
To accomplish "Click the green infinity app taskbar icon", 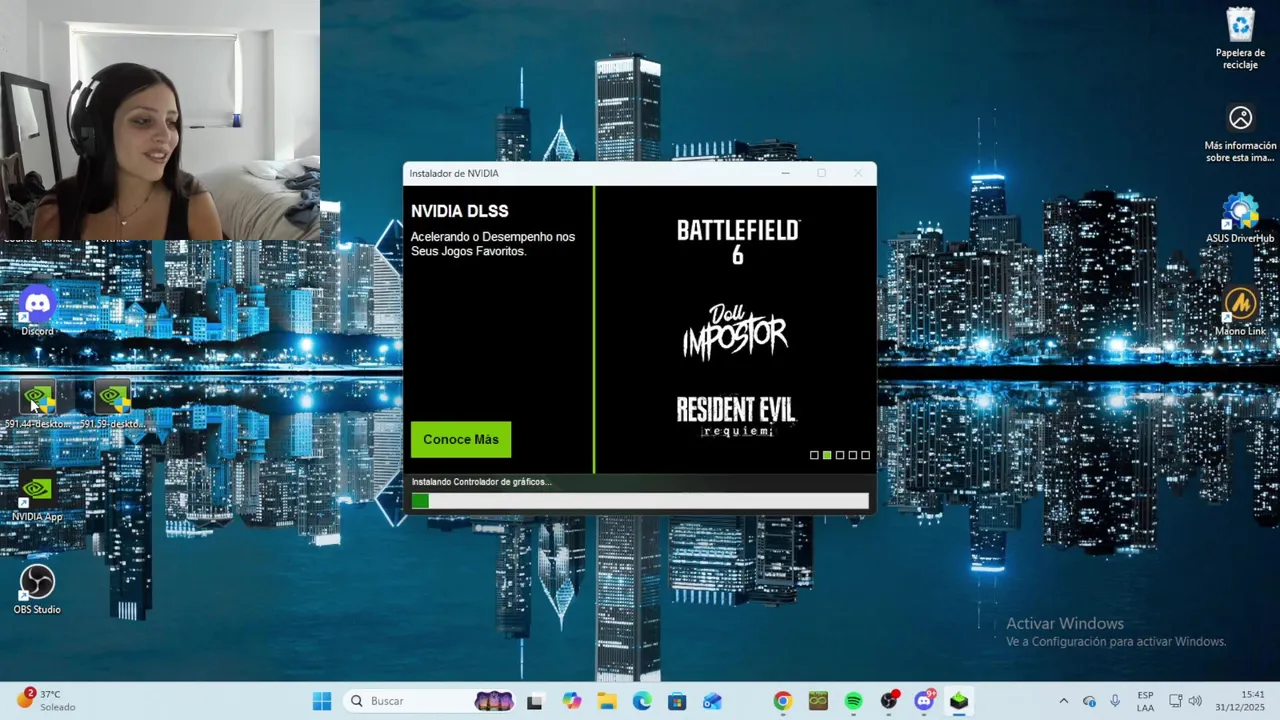I will [x=818, y=701].
